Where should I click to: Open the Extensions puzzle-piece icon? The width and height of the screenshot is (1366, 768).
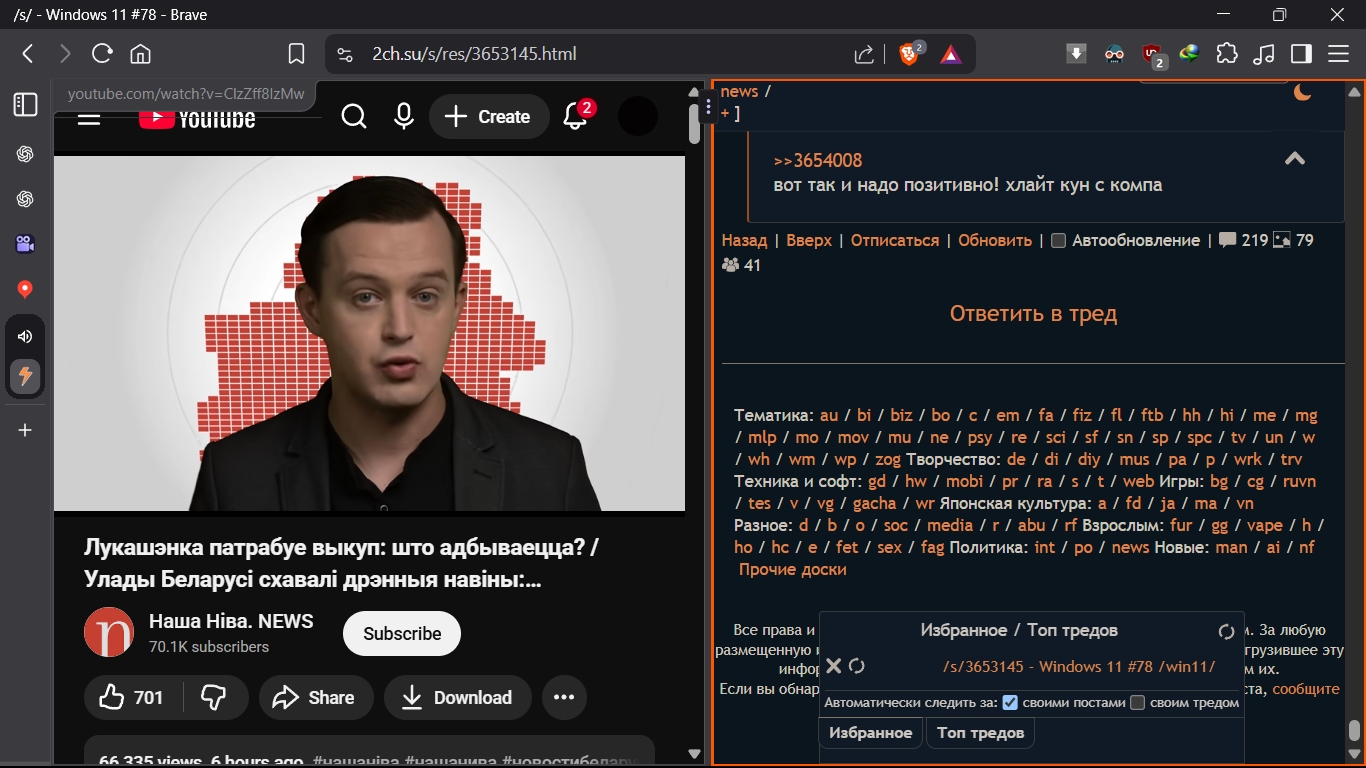click(1227, 55)
